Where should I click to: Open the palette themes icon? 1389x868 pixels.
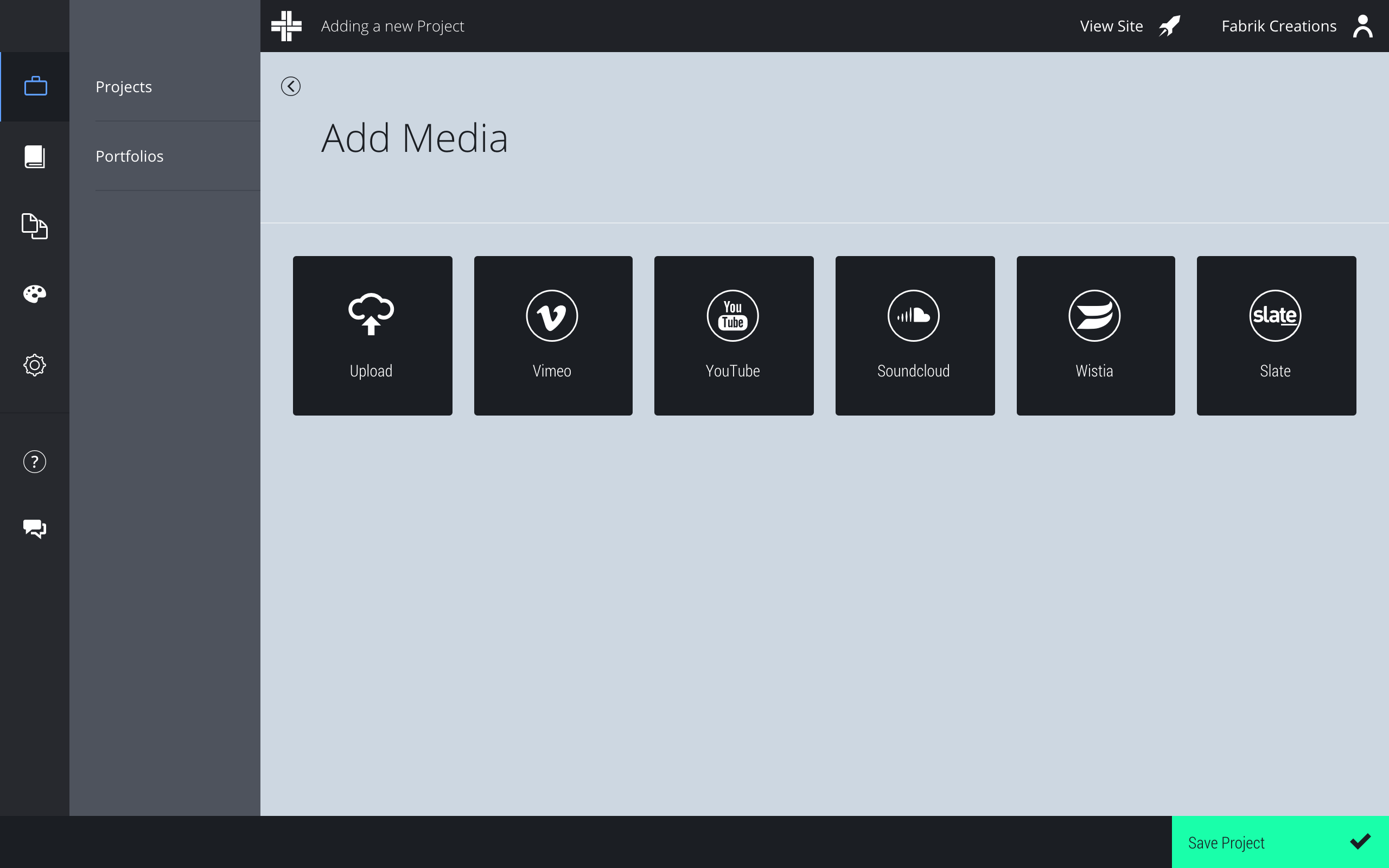(x=35, y=294)
